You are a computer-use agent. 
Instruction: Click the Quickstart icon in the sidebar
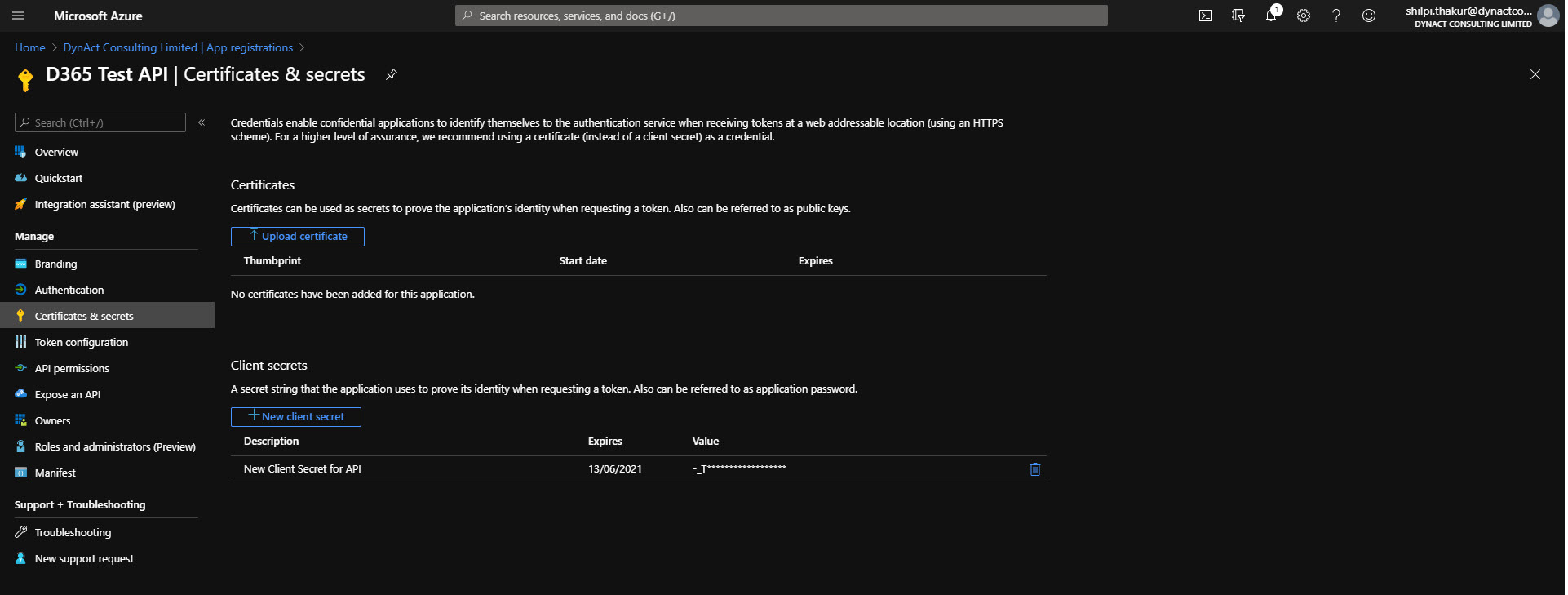pos(20,178)
